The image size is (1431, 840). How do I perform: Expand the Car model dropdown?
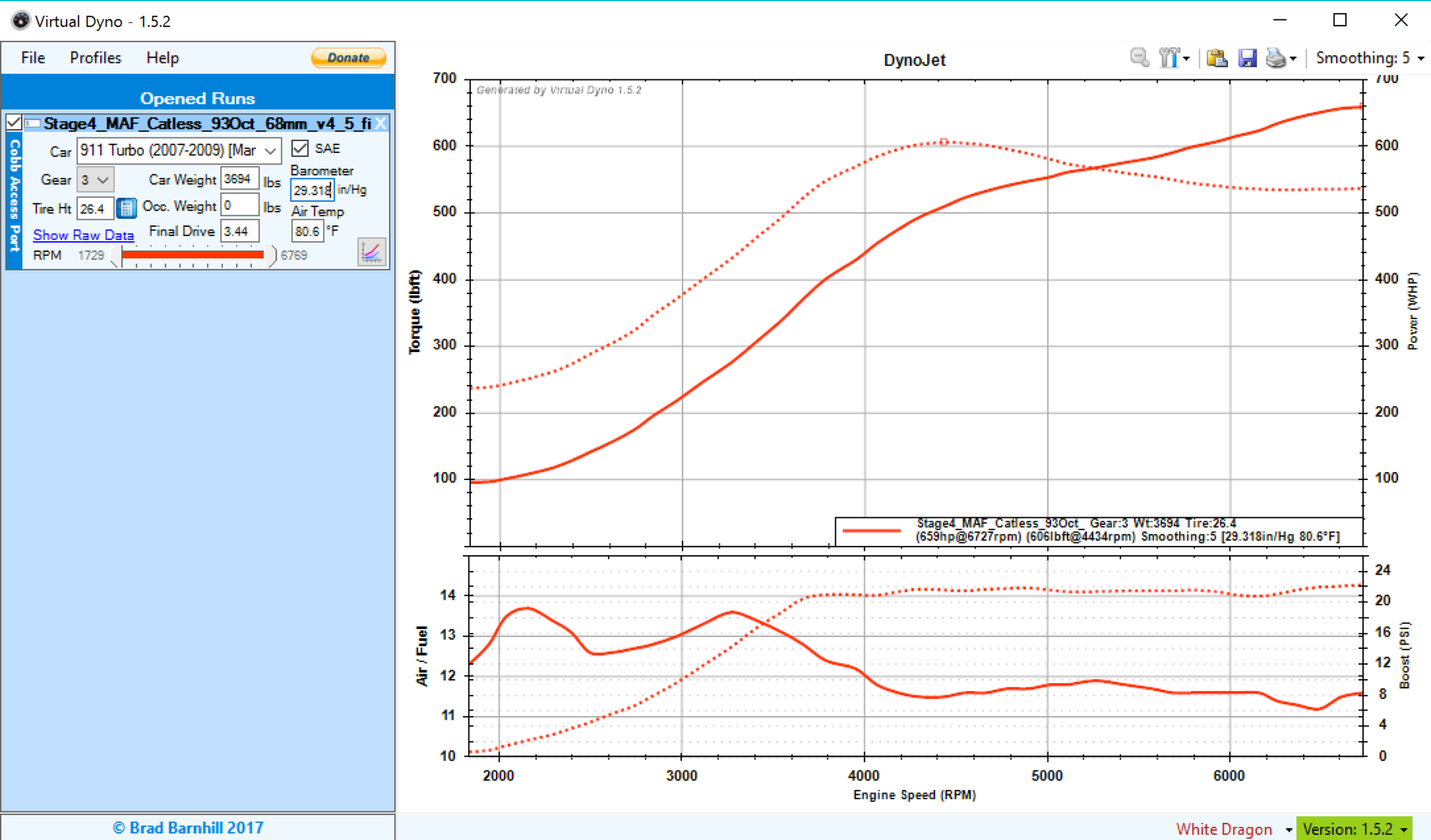270,151
